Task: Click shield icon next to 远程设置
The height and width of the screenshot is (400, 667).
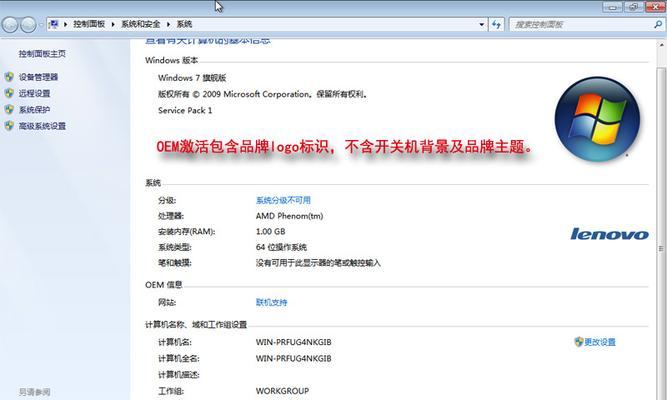Action: (x=9, y=93)
